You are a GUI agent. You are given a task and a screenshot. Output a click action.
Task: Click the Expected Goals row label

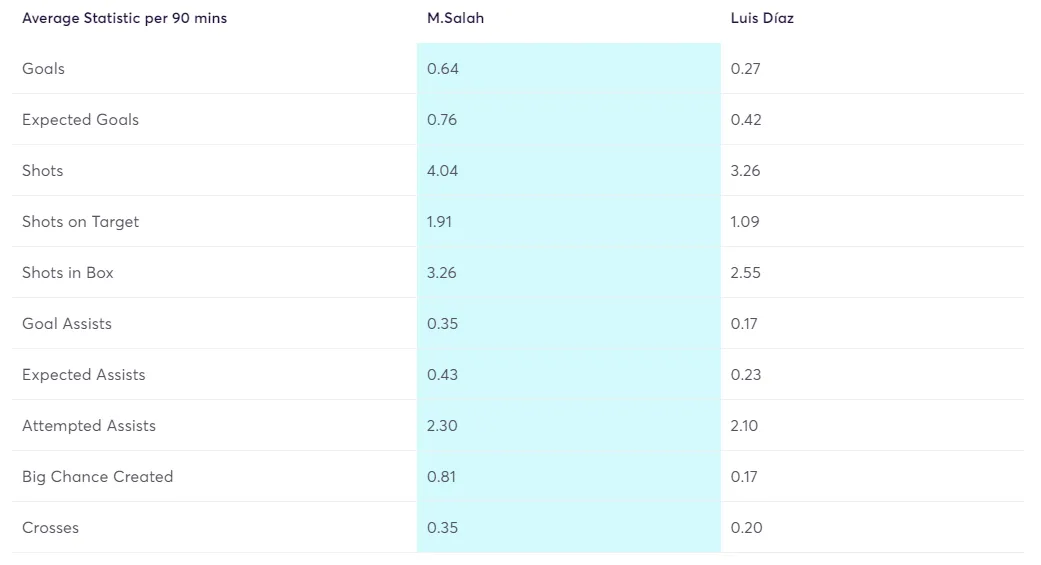[x=80, y=120]
